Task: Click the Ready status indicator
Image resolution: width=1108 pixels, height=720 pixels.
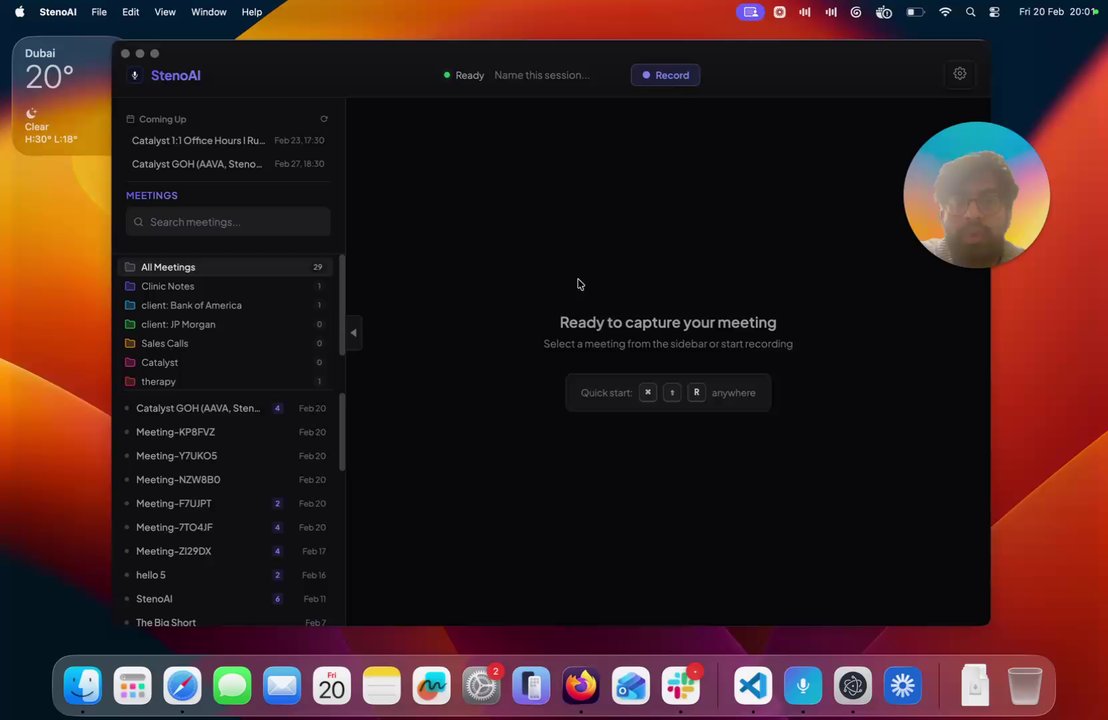Action: pyautogui.click(x=464, y=75)
